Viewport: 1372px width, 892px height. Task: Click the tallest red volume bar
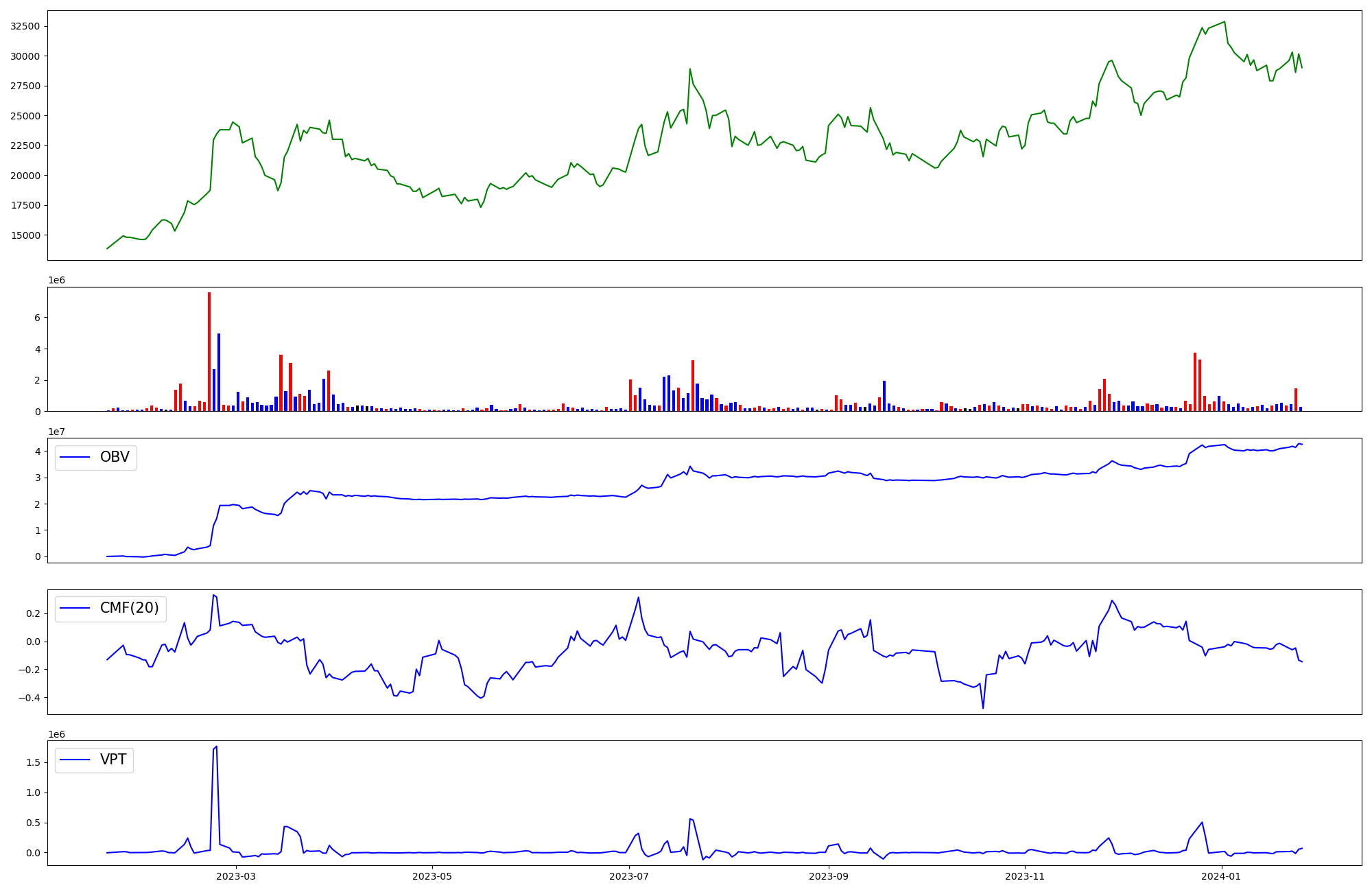(x=209, y=351)
